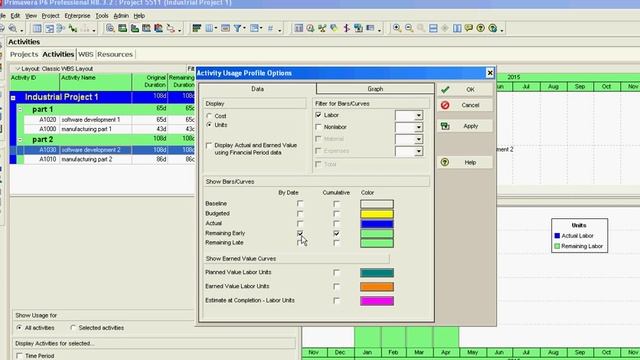Enable the Nonlabor filter checkbox
Image resolution: width=640 pixels, height=360 pixels.
point(318,127)
